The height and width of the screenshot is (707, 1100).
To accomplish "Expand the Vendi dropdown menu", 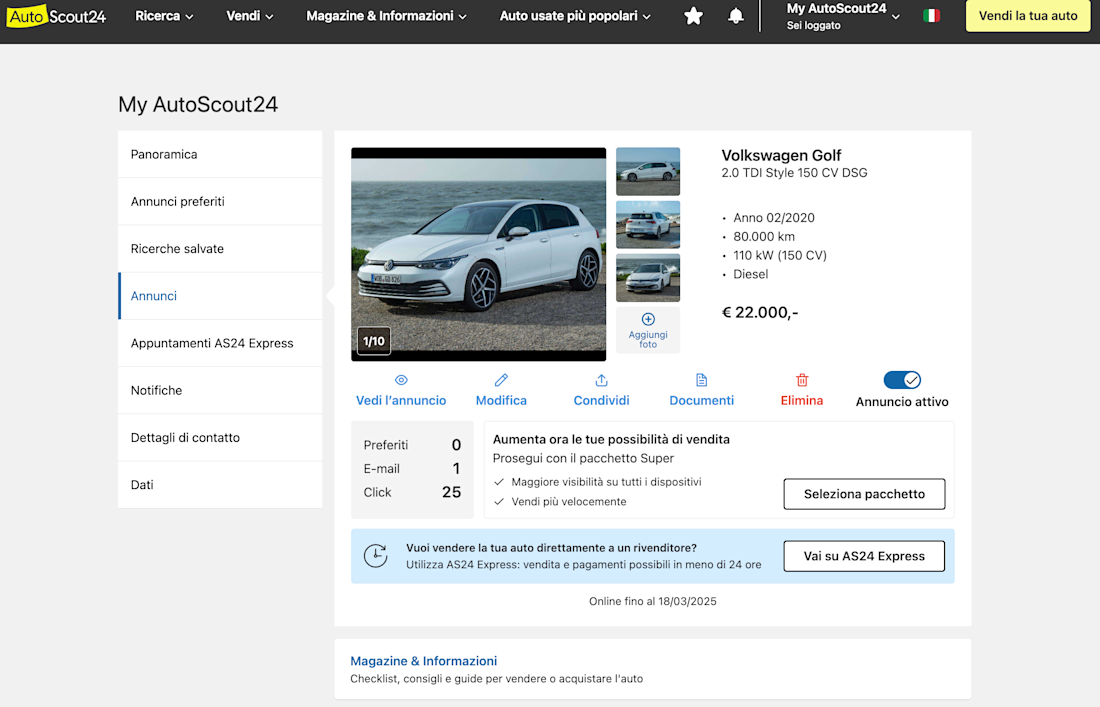I will coord(250,16).
